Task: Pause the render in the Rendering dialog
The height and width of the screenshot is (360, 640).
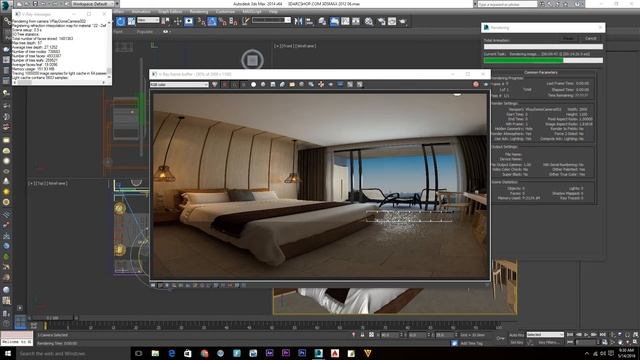Action: pos(568,38)
